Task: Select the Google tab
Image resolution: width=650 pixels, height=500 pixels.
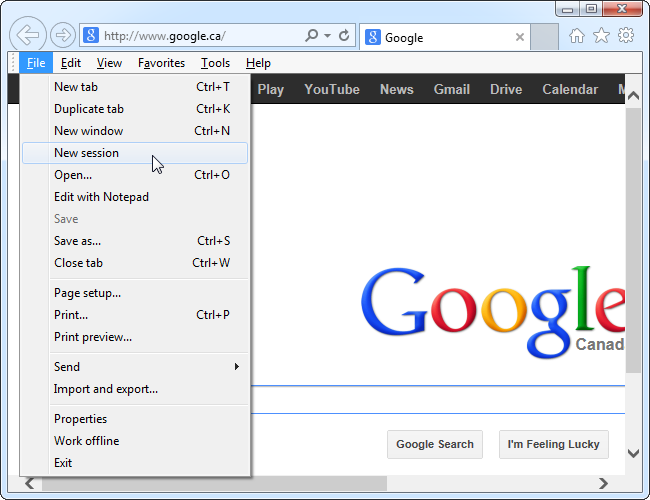Action: (x=445, y=37)
